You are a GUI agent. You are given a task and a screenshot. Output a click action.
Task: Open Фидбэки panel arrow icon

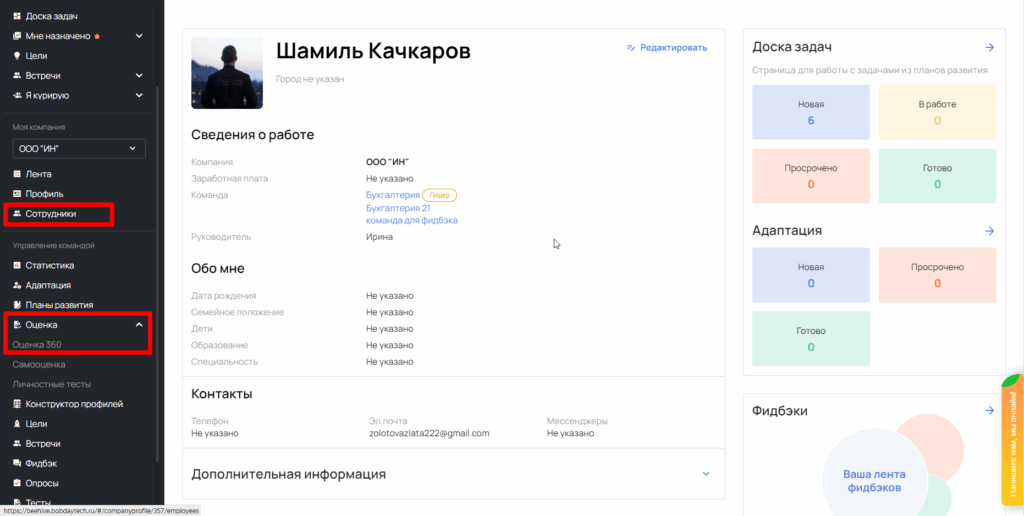[989, 411]
